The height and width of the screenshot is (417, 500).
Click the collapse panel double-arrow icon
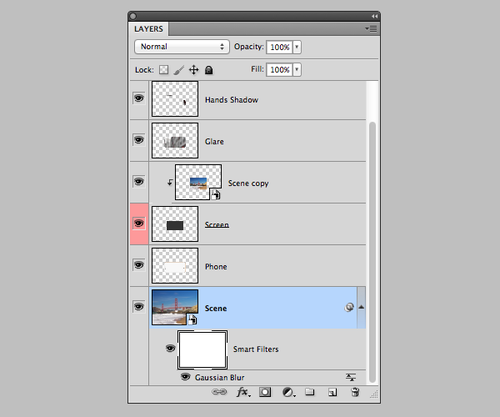point(375,16)
